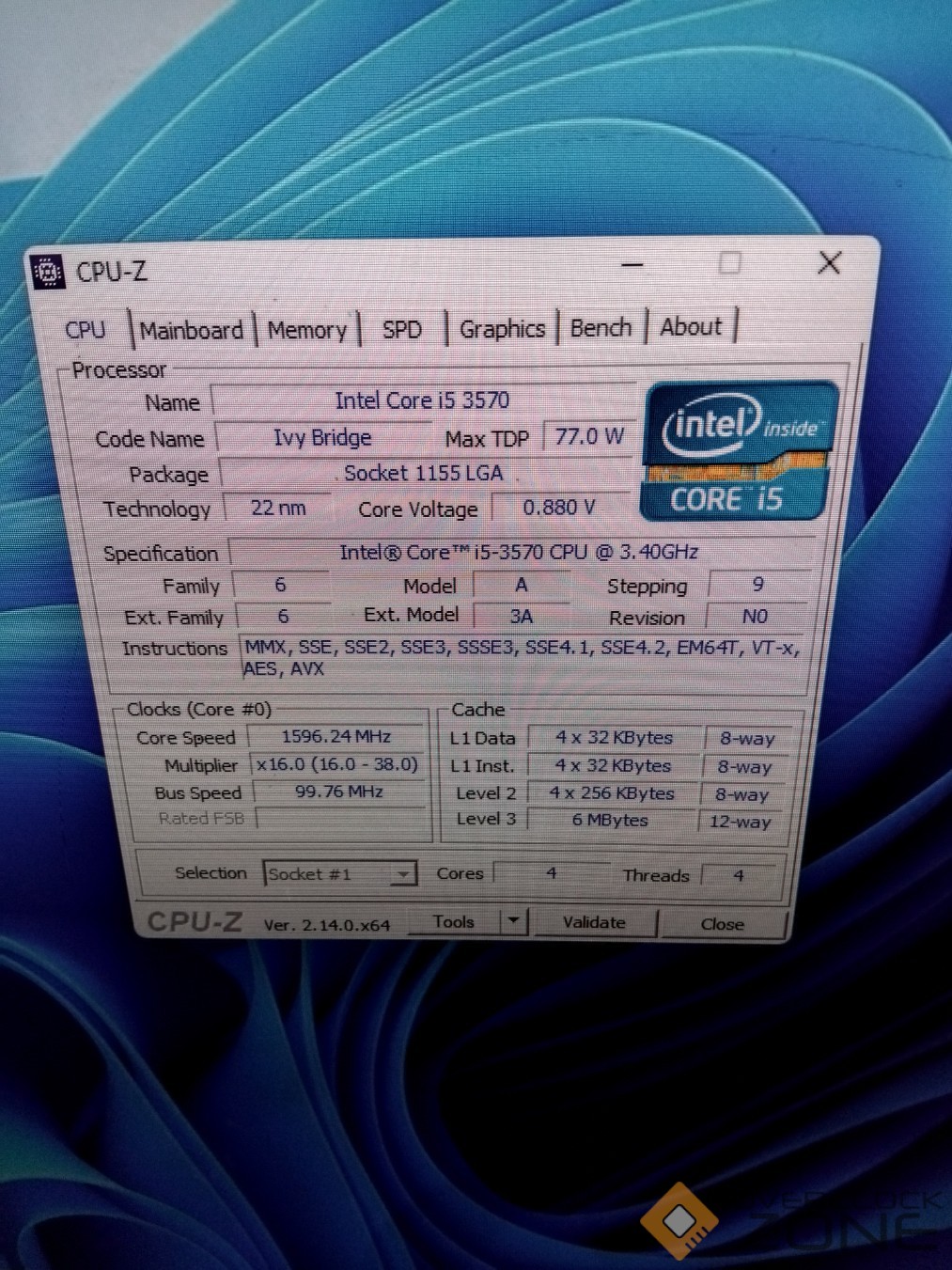Click the Family value field

click(281, 585)
